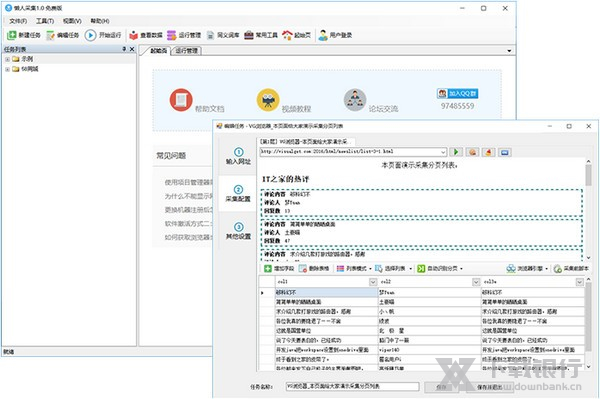This screenshot has width=600, height=399.
Task: Click the Join QQ Group button
Action: 457,93
